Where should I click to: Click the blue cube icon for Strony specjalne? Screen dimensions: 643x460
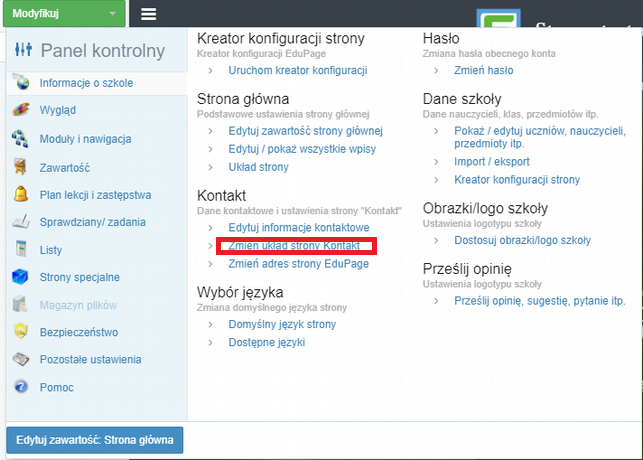(20, 277)
